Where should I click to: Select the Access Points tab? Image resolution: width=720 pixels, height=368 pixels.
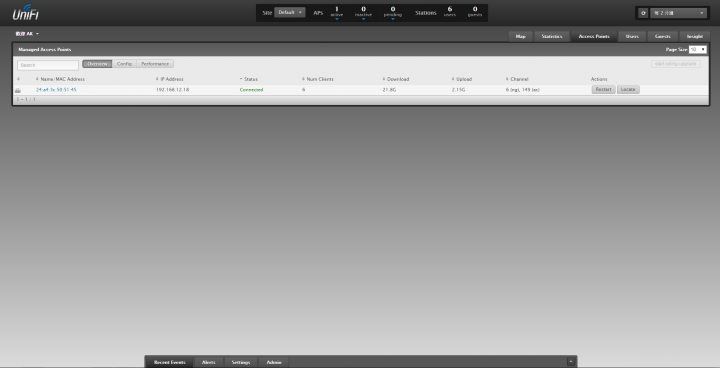[594, 36]
